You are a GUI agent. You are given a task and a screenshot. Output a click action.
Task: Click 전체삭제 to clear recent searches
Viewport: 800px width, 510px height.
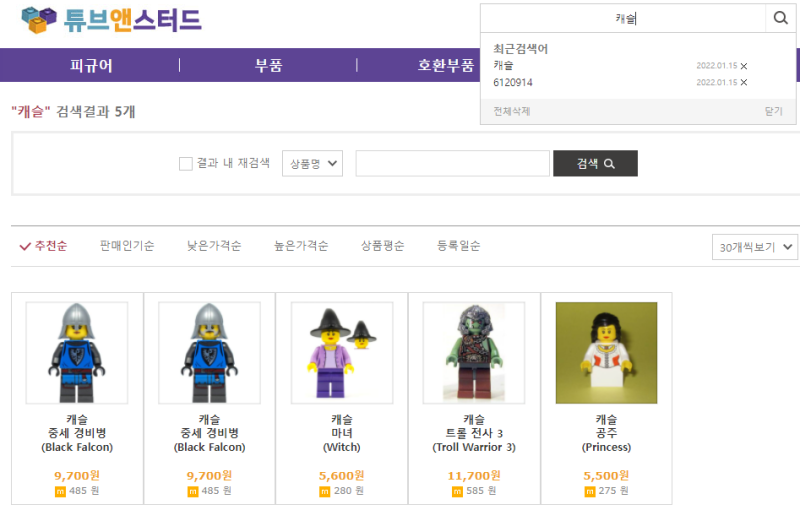pyautogui.click(x=512, y=111)
